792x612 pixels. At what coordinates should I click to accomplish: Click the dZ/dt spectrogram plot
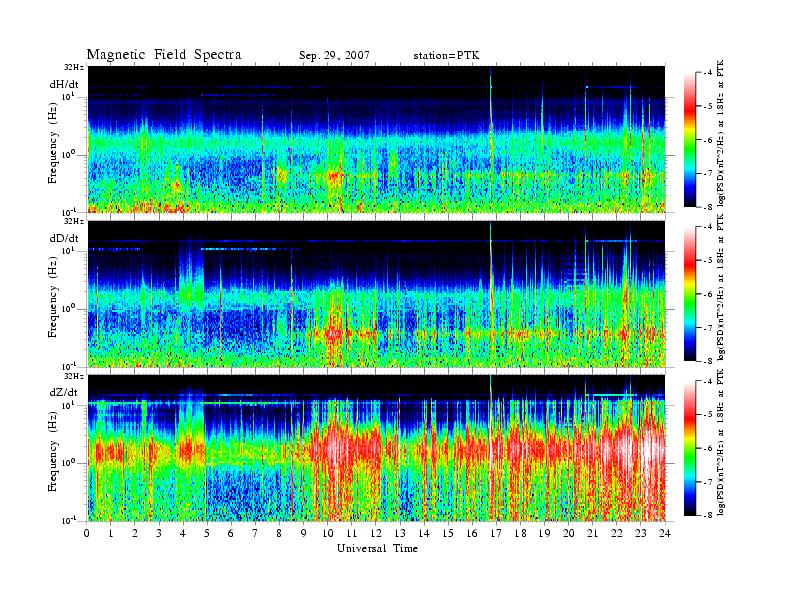coord(377,448)
